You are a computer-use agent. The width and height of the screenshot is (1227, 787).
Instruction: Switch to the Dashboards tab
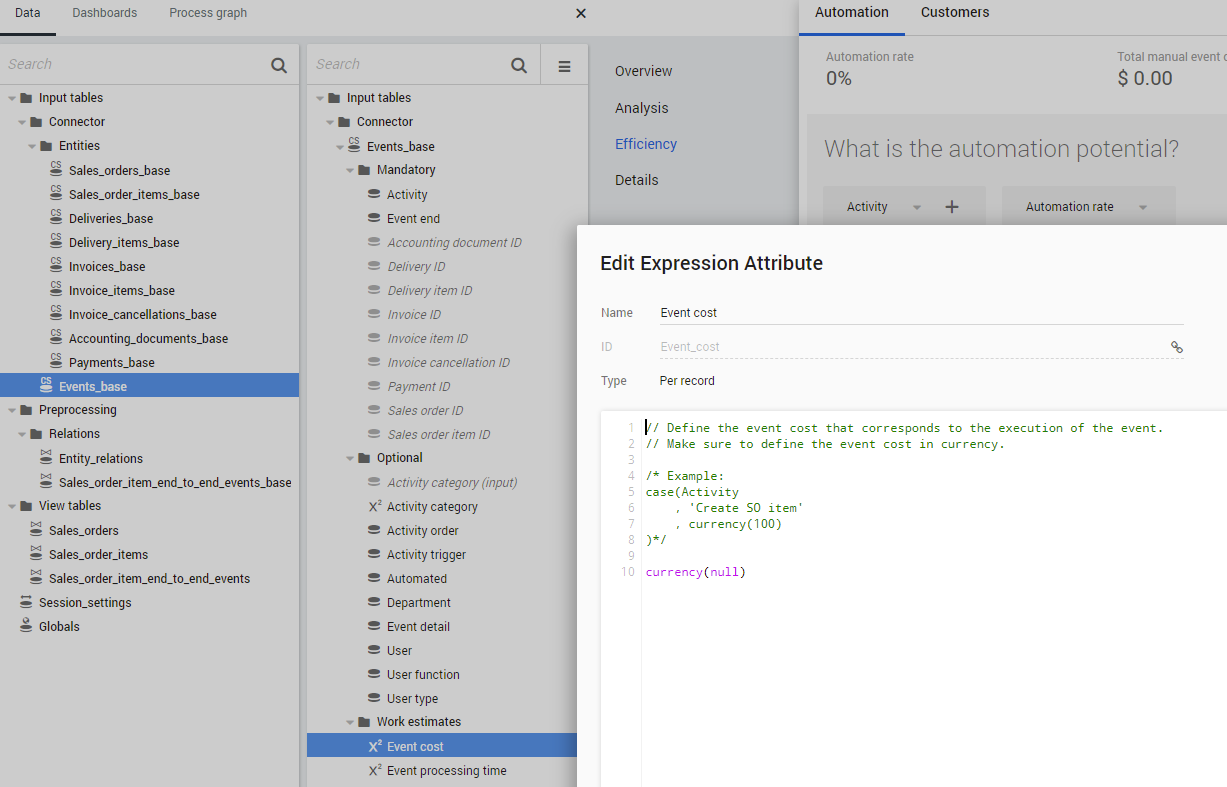click(x=105, y=13)
